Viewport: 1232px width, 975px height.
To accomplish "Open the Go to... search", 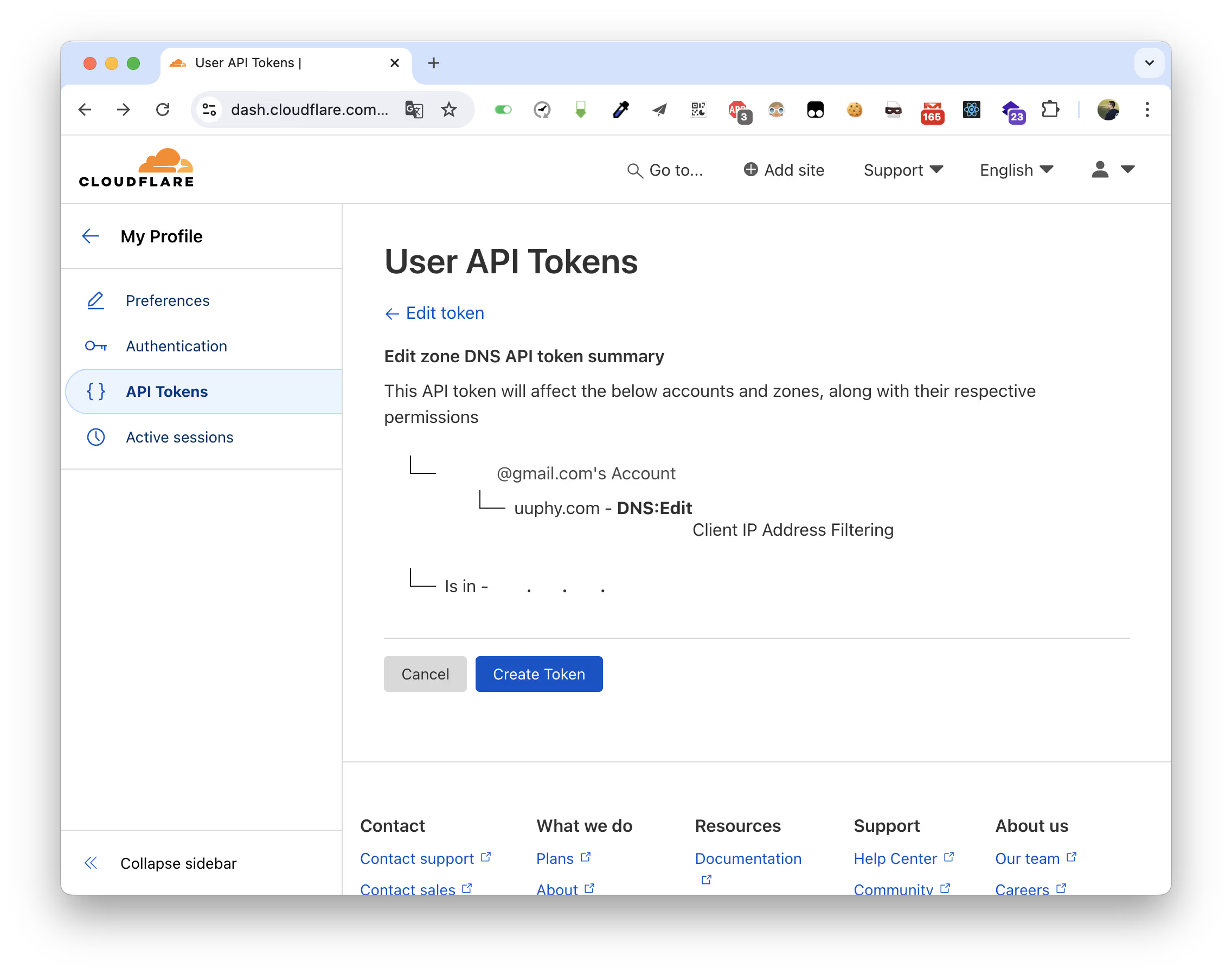I will (665, 170).
